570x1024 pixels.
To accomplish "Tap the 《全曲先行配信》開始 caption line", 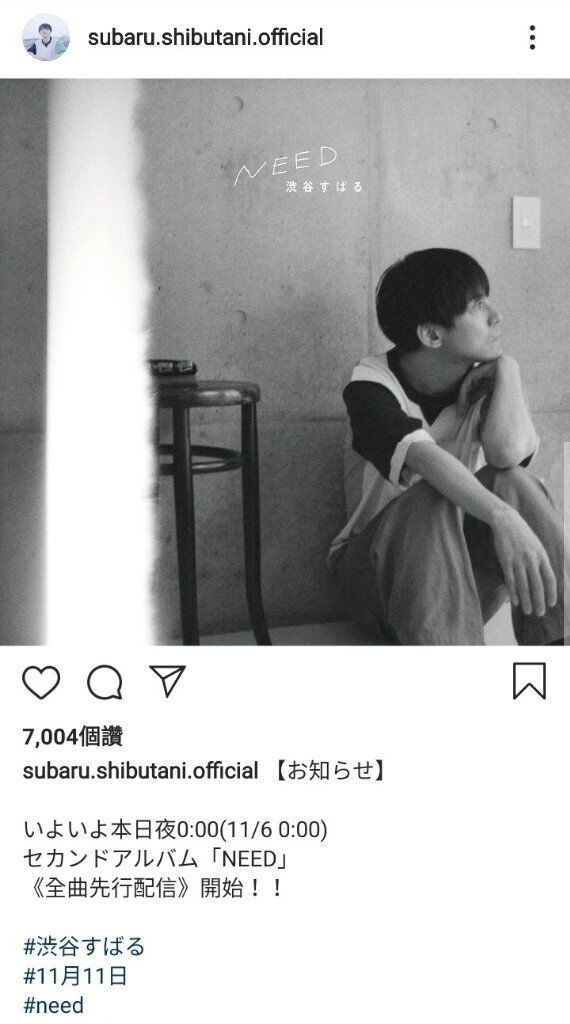I will click(153, 888).
